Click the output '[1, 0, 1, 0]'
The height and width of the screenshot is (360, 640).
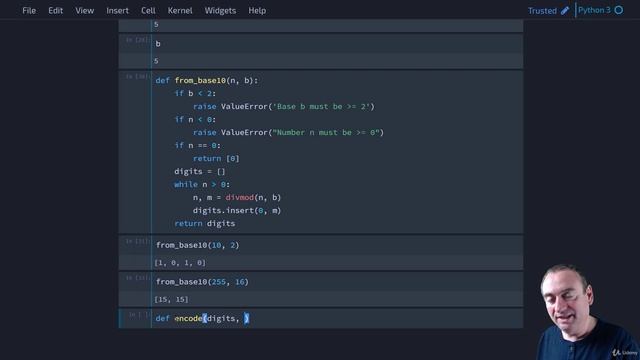[180, 263]
